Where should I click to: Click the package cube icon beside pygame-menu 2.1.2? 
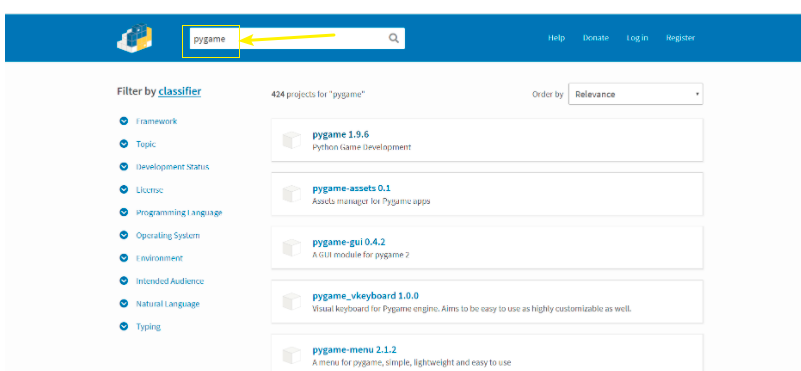tap(292, 355)
